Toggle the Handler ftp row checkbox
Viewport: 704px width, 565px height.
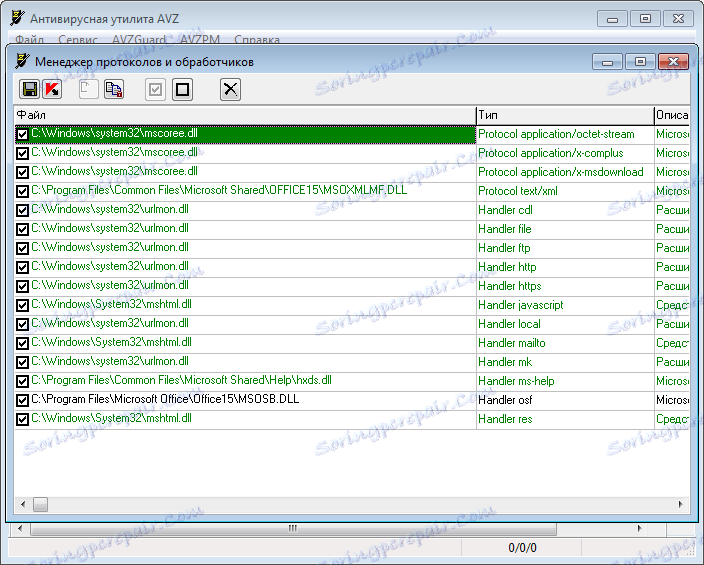(x=22, y=248)
